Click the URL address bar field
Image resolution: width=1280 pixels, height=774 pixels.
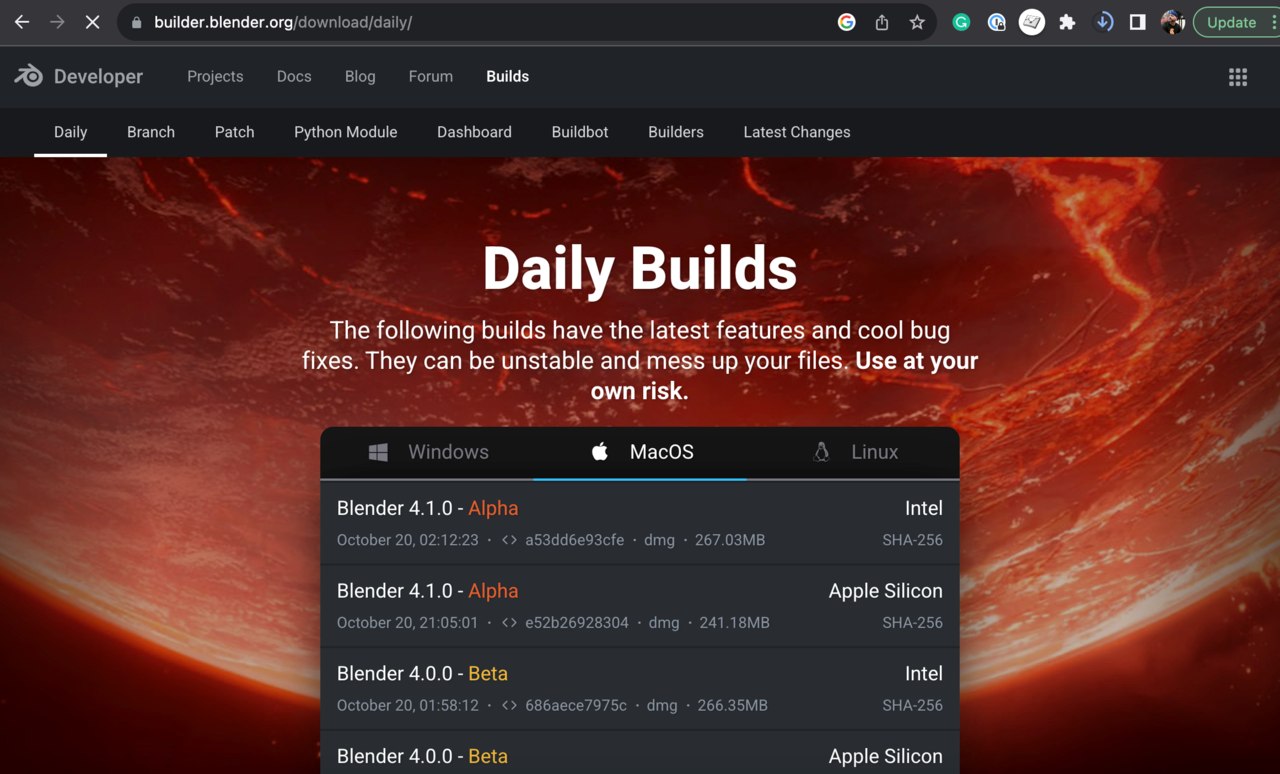[480, 22]
